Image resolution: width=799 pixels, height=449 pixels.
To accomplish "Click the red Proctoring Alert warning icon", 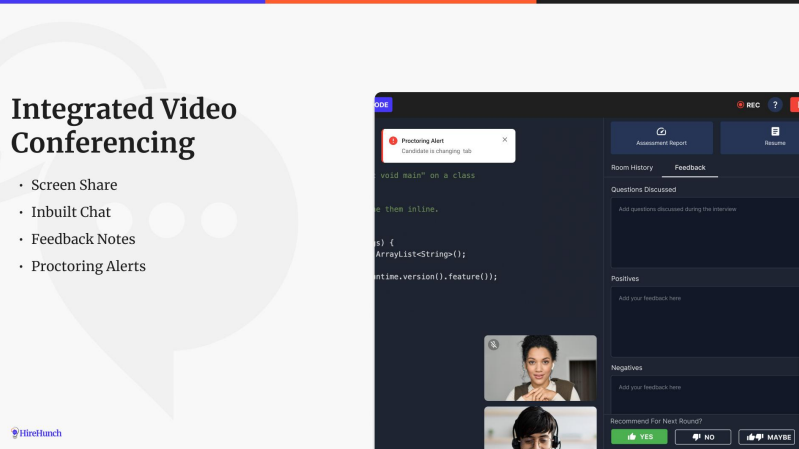I will pos(393,141).
